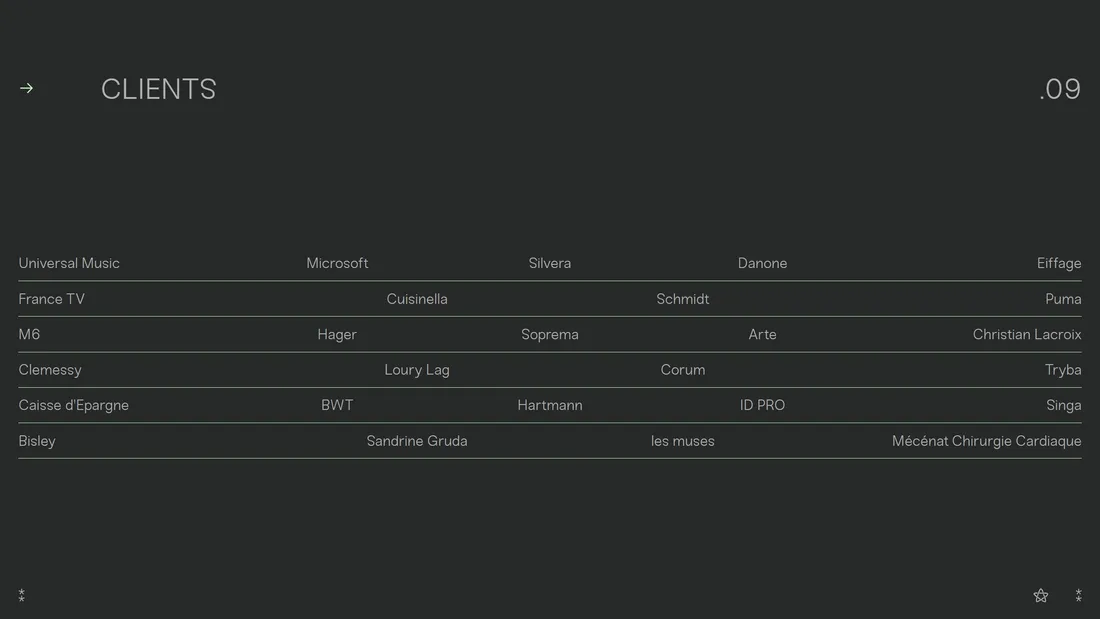Open the Universal Music client entry
This screenshot has height=619, width=1100.
point(69,263)
